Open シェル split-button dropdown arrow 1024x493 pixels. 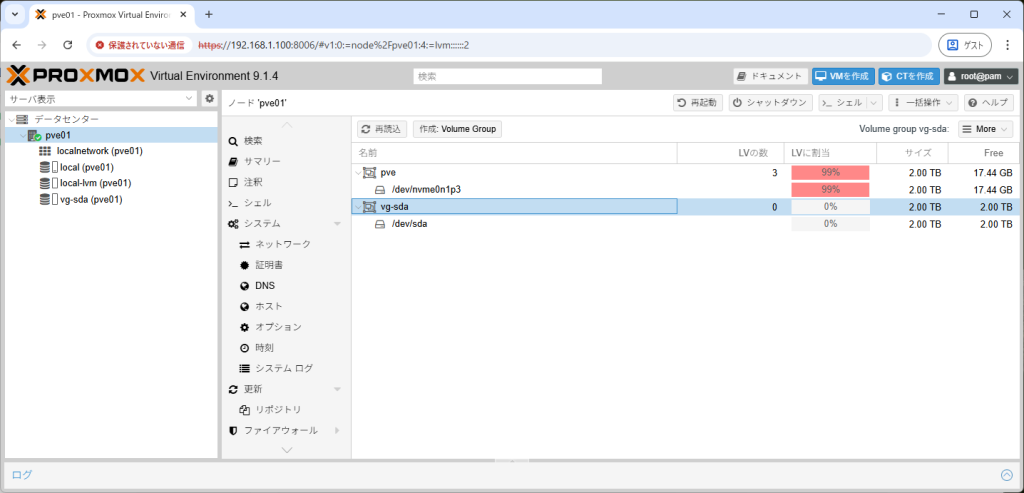click(875, 103)
